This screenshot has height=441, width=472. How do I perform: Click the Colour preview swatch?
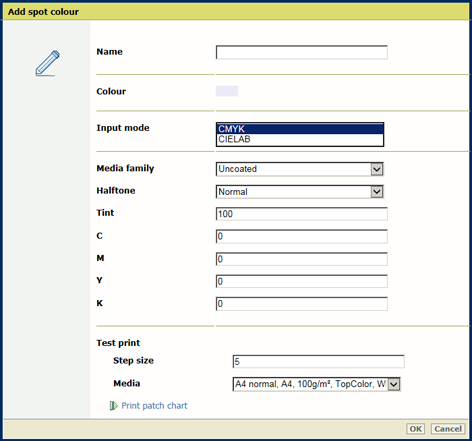[227, 91]
